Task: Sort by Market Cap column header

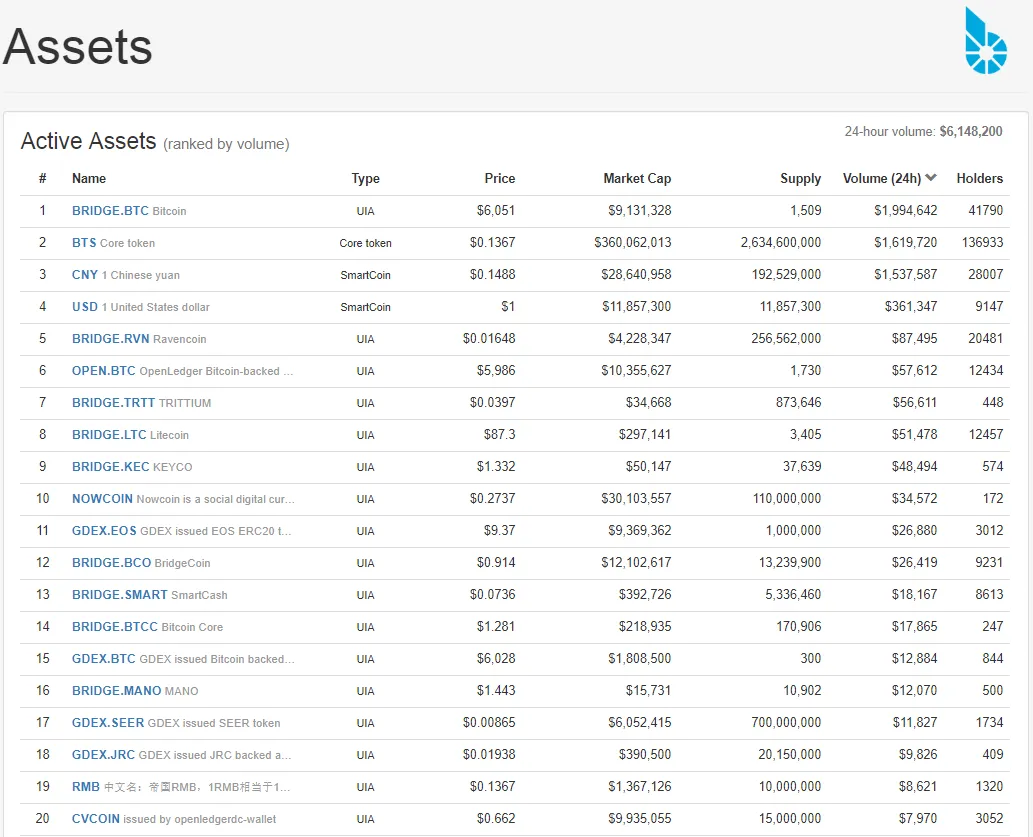Action: tap(637, 179)
